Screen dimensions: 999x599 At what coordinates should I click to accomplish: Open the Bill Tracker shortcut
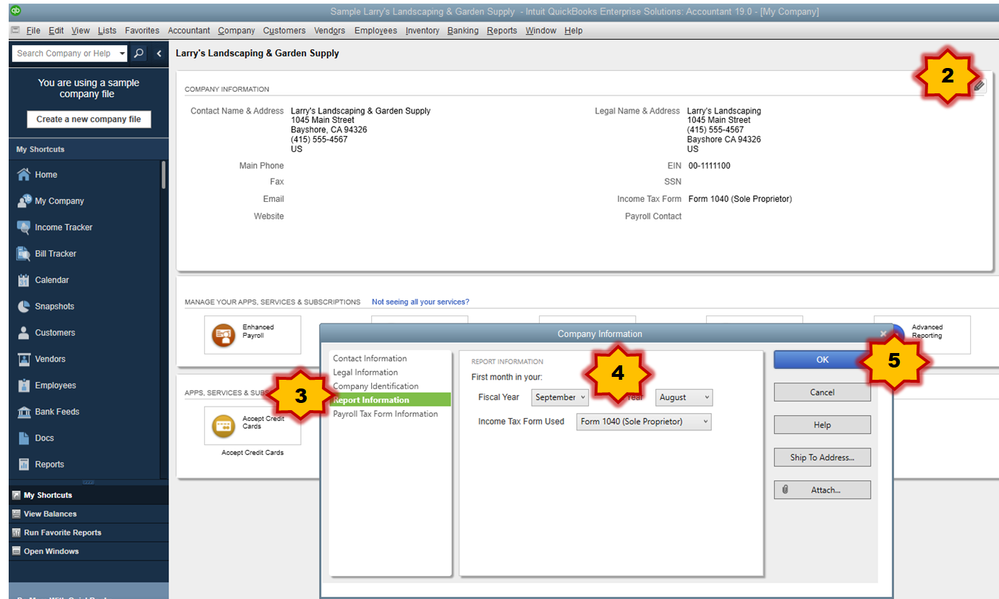(x=55, y=254)
